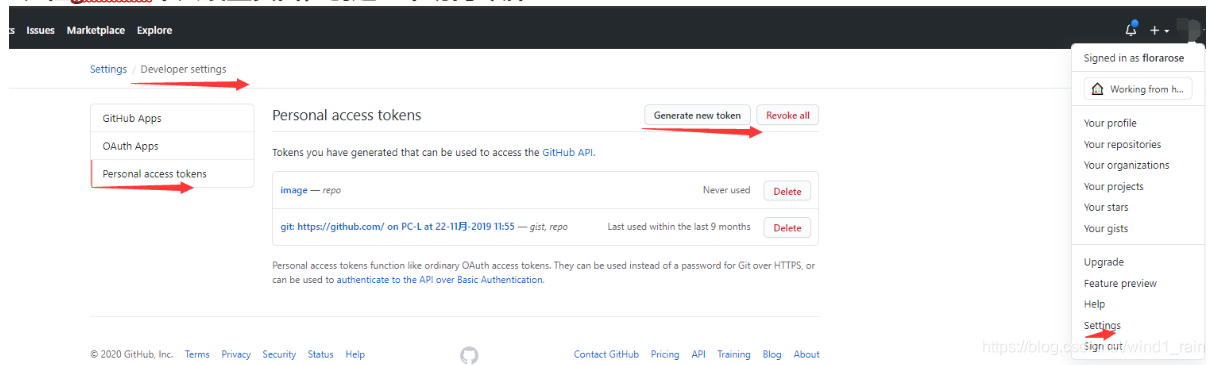
Task: Open Training footer link
Action: [x=733, y=354]
